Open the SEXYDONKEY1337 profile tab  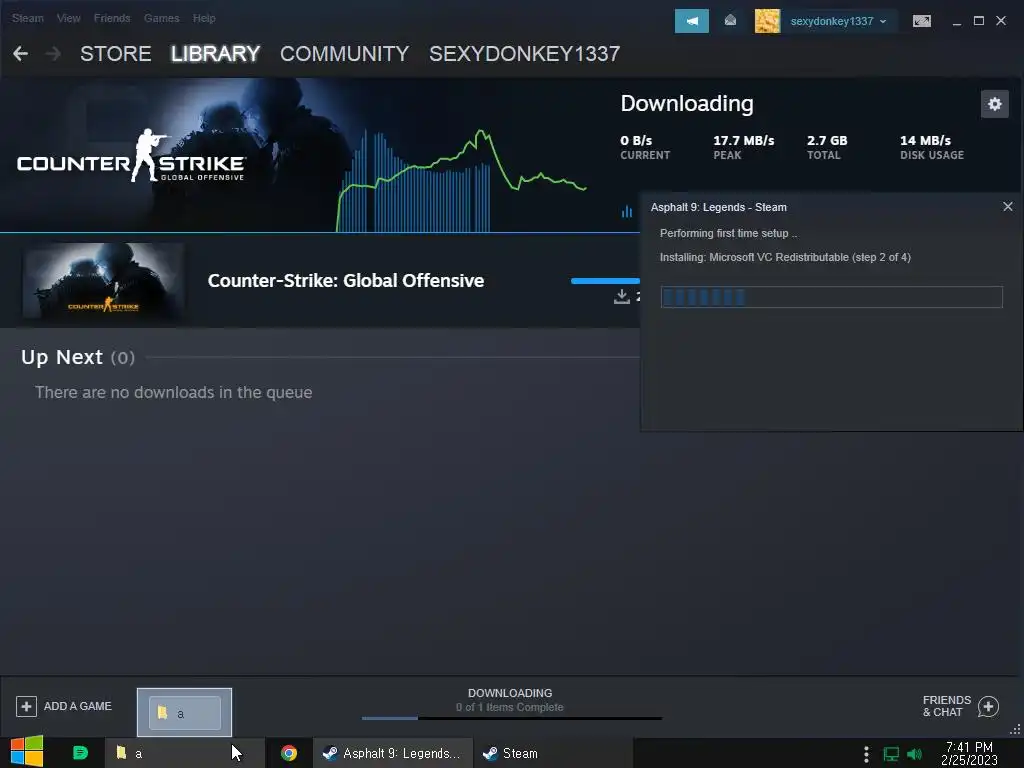click(x=524, y=54)
